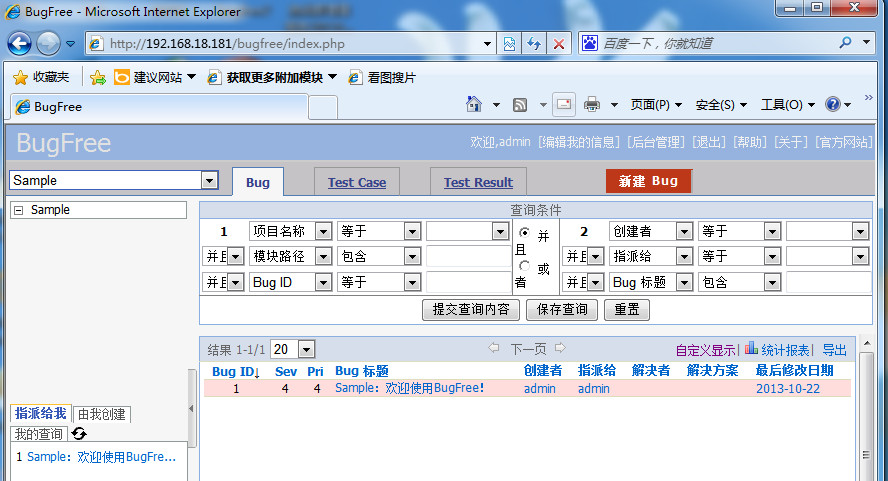
Task: Select the 并且 radio button
Action: pos(524,232)
